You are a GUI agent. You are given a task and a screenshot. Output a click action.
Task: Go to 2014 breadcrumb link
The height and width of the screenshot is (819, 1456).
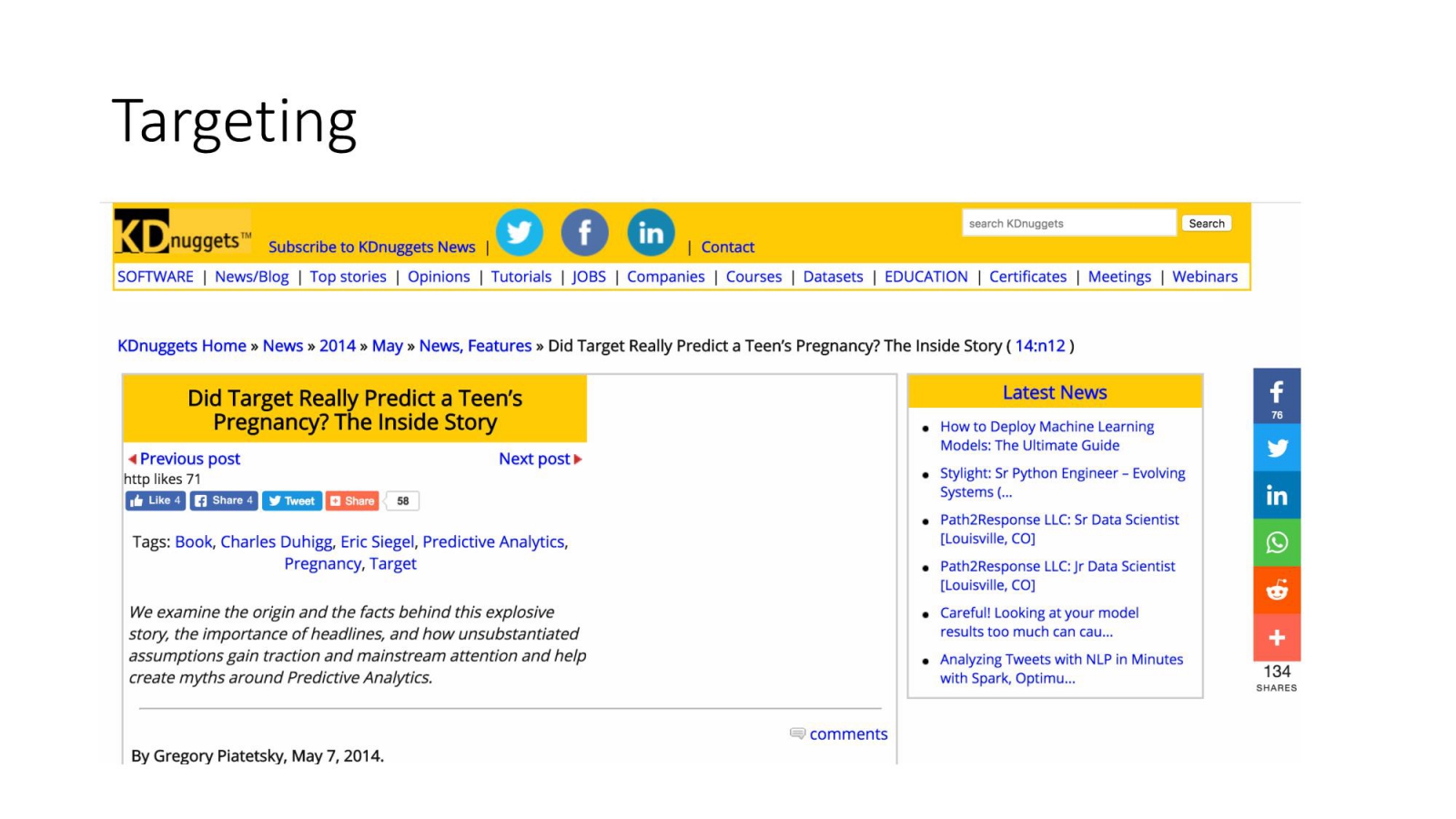click(338, 346)
